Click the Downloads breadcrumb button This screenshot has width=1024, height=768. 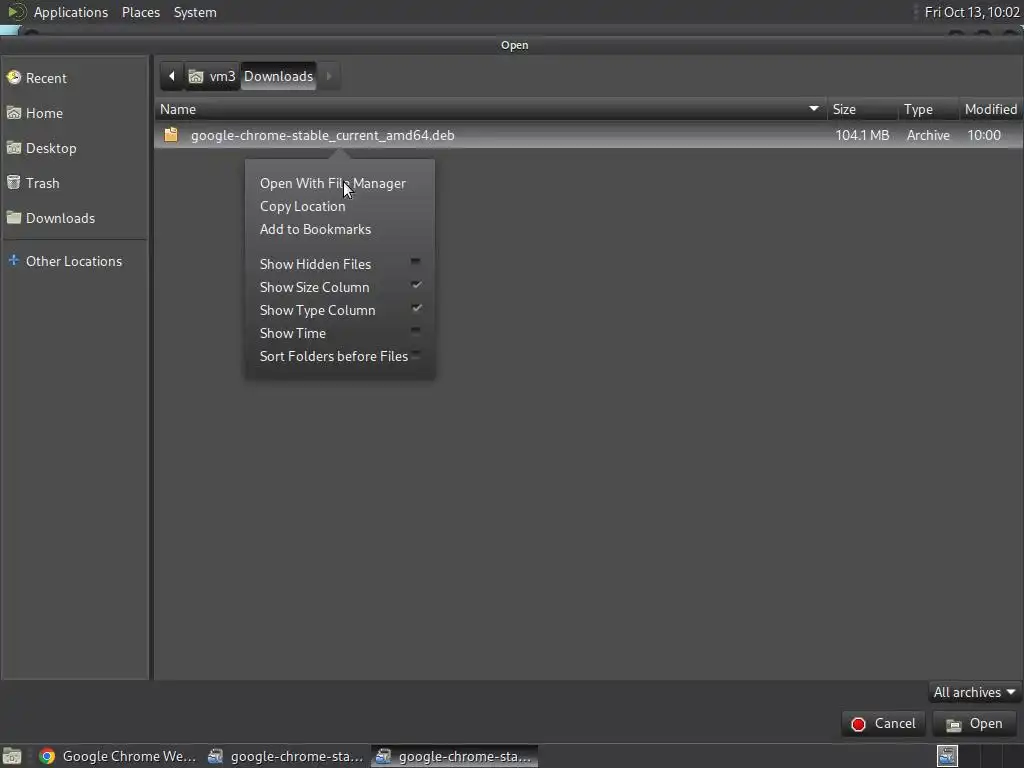coord(278,76)
